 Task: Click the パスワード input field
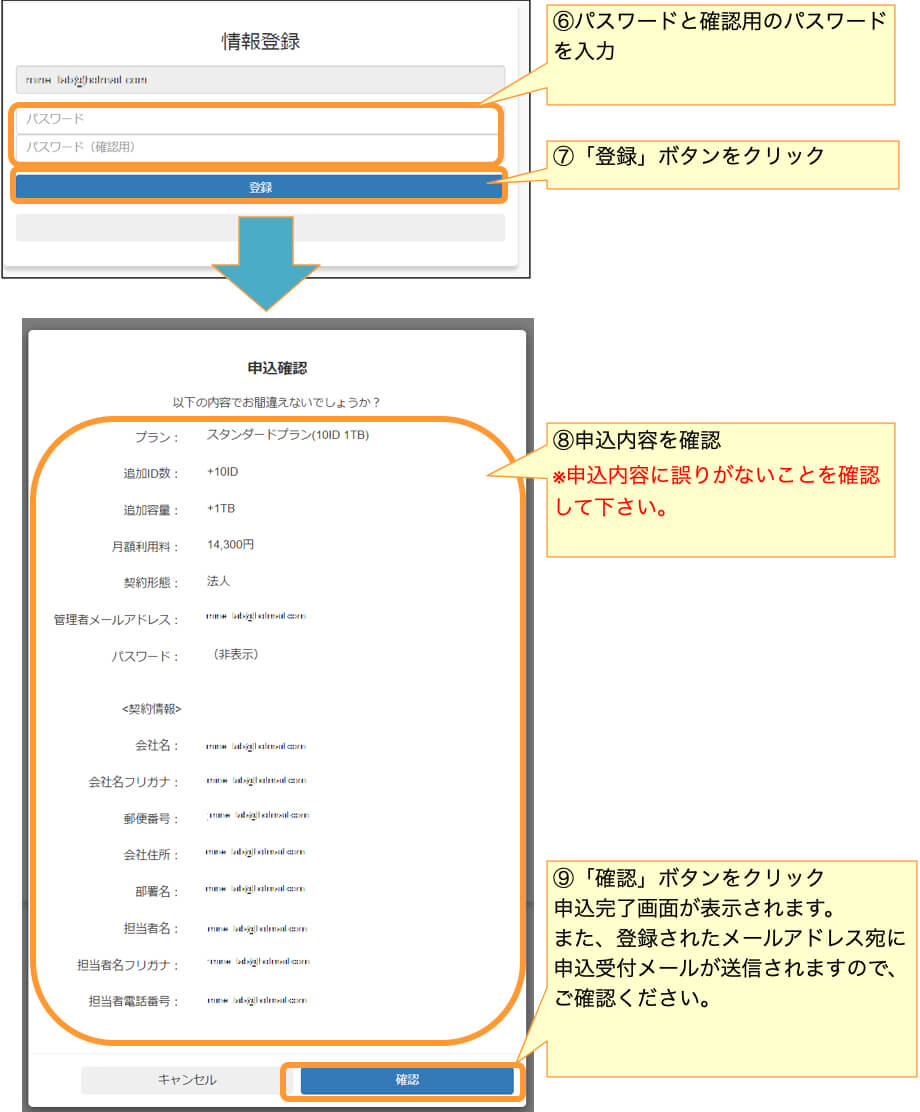256,120
